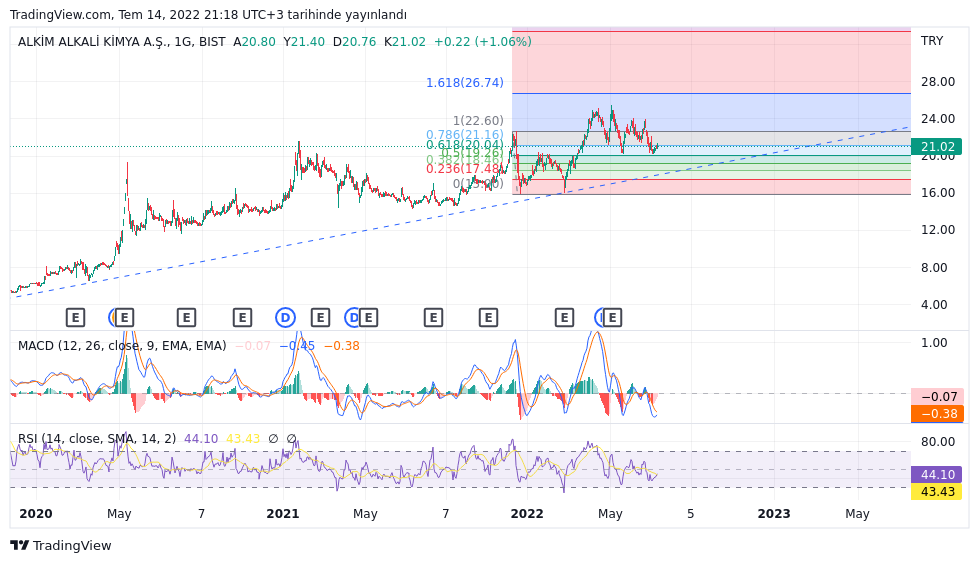Click the 16.00 price axis label
The height and width of the screenshot is (563, 979).
[x=938, y=193]
